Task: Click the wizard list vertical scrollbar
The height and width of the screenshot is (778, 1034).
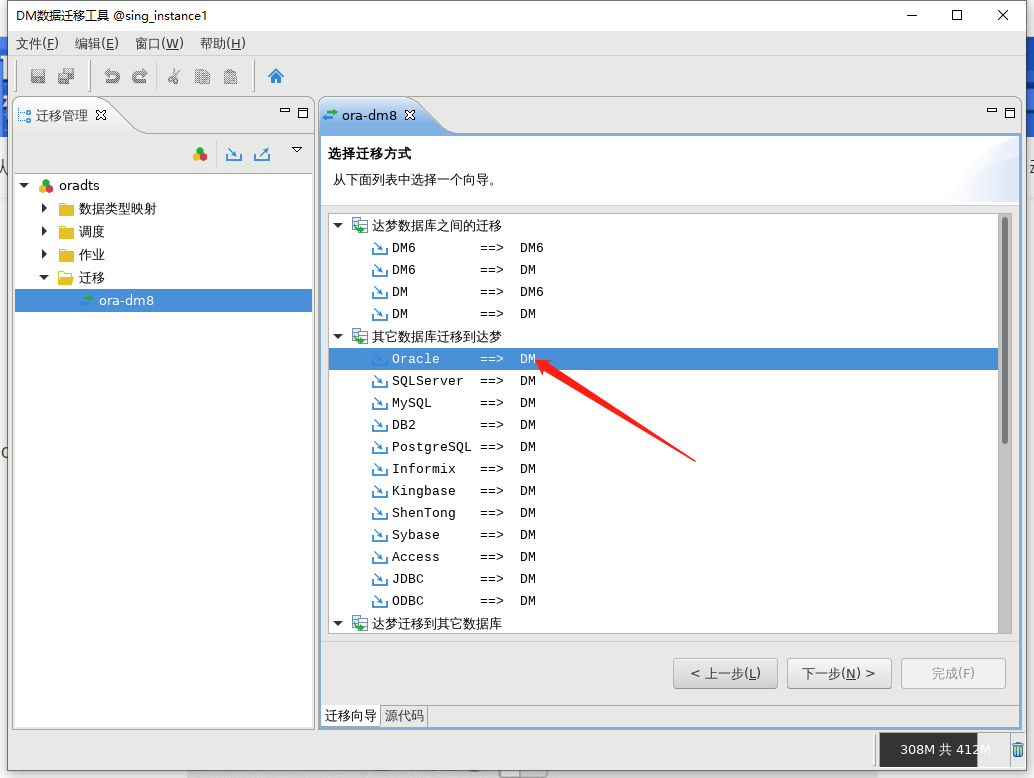Action: pyautogui.click(x=1004, y=330)
